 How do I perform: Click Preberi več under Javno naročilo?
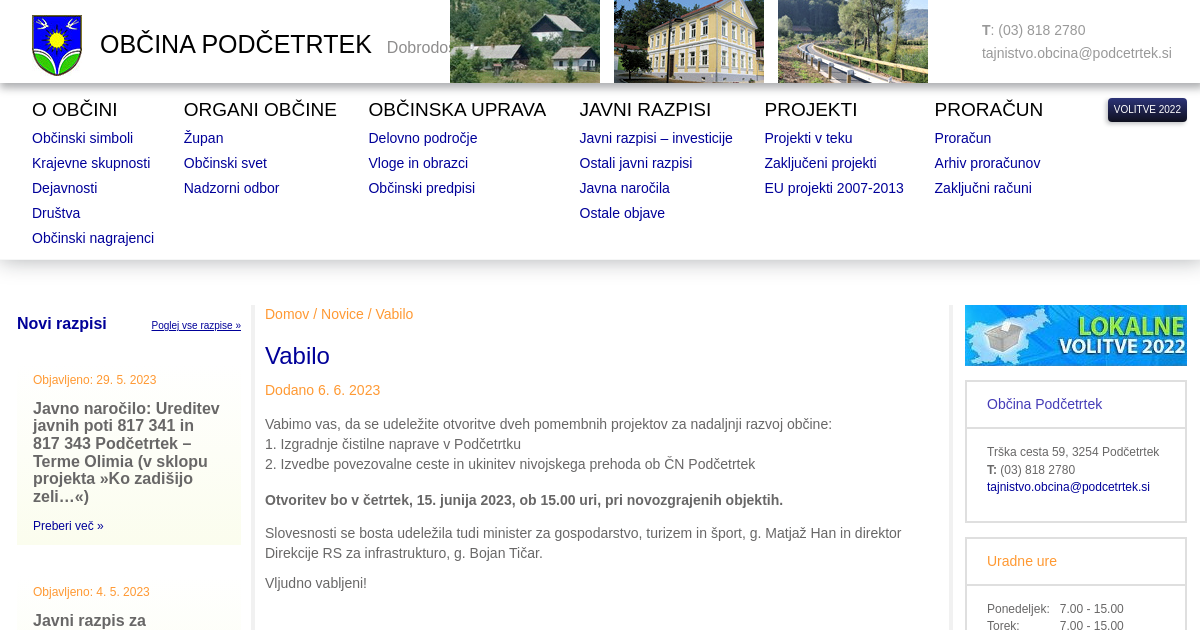(x=68, y=526)
